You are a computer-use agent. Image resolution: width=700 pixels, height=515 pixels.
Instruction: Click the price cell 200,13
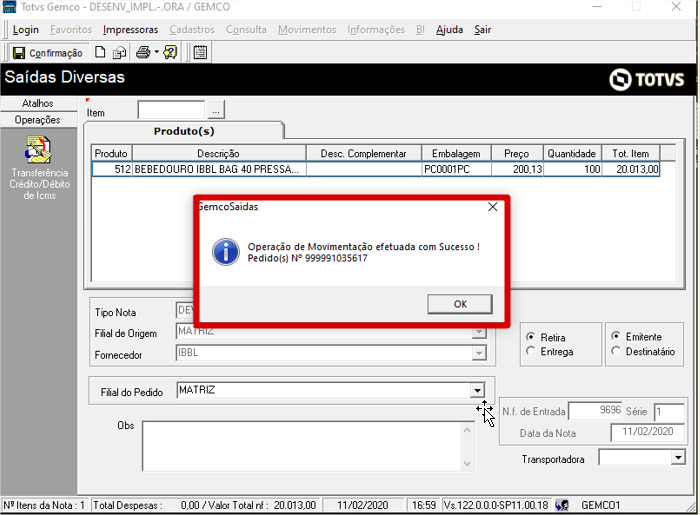click(517, 170)
